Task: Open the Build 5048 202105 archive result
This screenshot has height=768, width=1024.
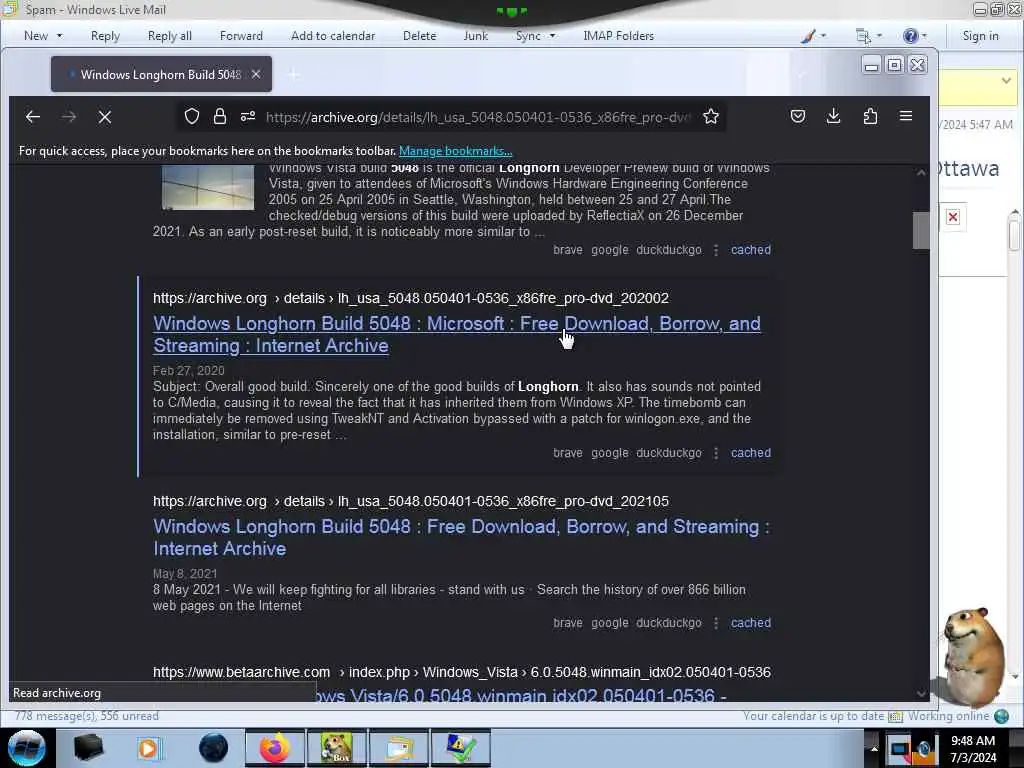Action: [461, 537]
